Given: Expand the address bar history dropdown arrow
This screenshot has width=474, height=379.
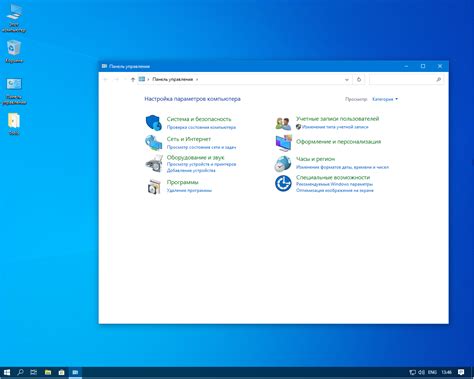Looking at the screenshot, I should tap(347, 80).
